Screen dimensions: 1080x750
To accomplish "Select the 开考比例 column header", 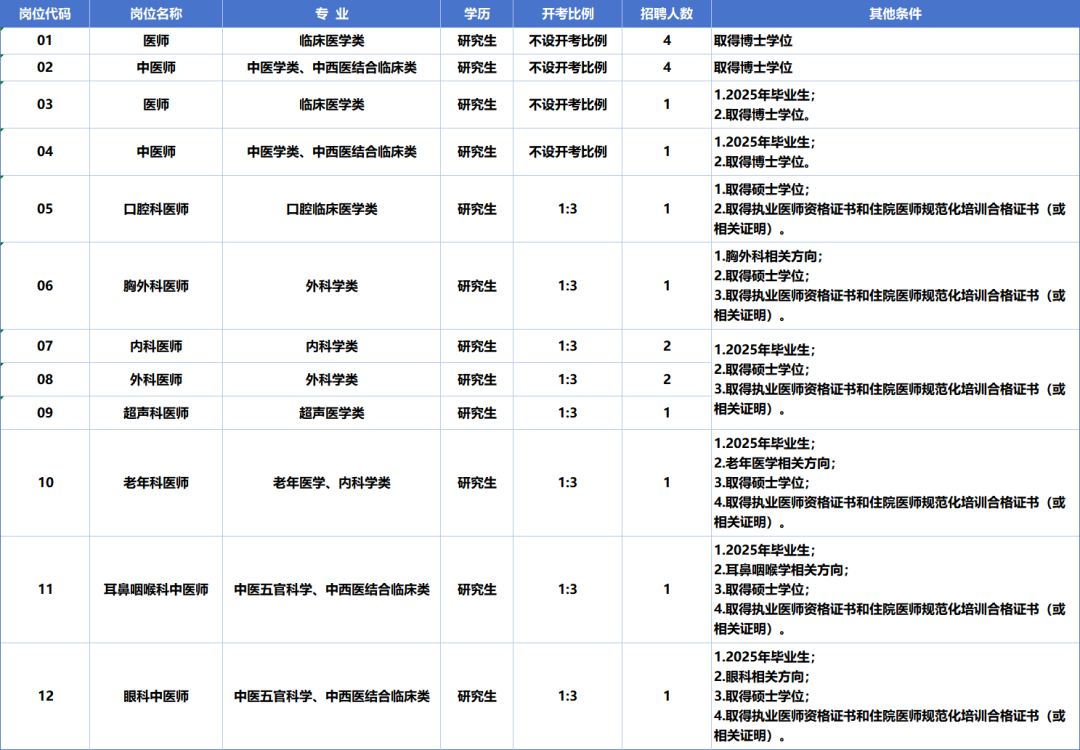I will click(567, 14).
